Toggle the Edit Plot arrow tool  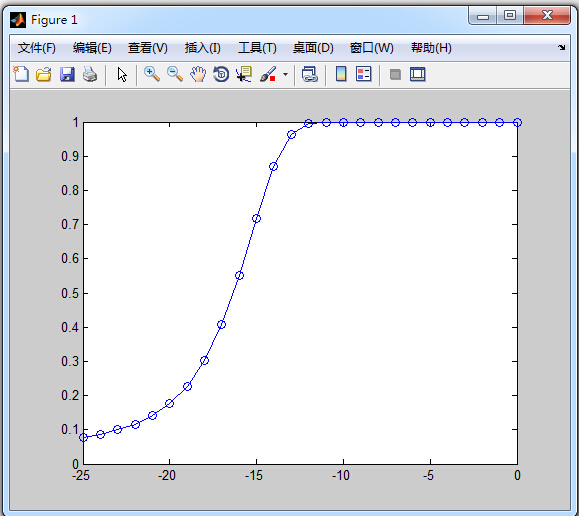click(122, 75)
